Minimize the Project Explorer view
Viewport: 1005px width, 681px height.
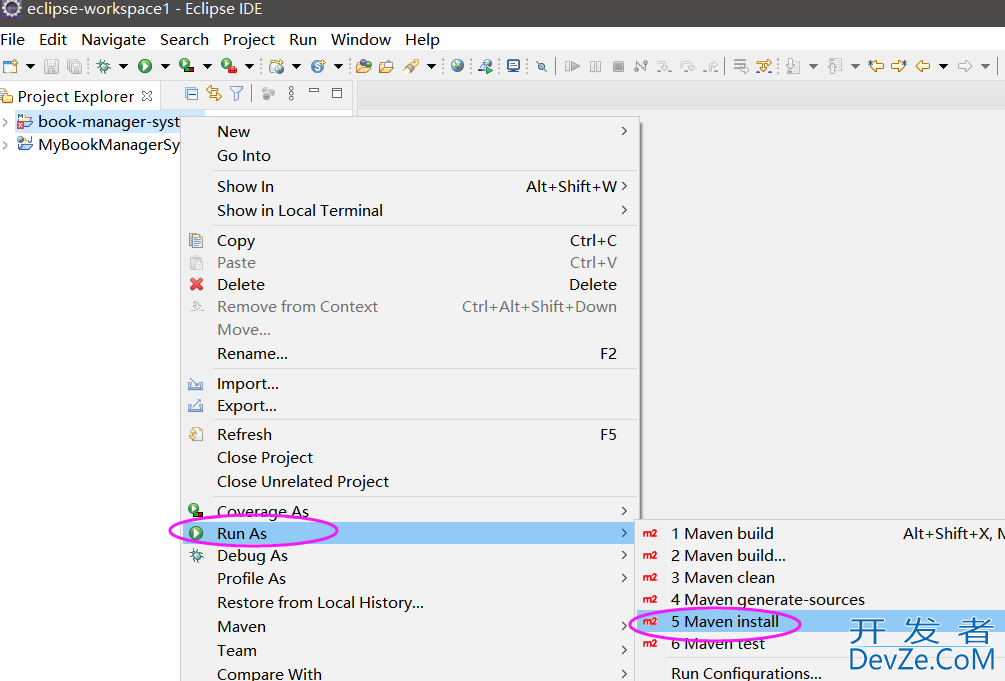314,91
